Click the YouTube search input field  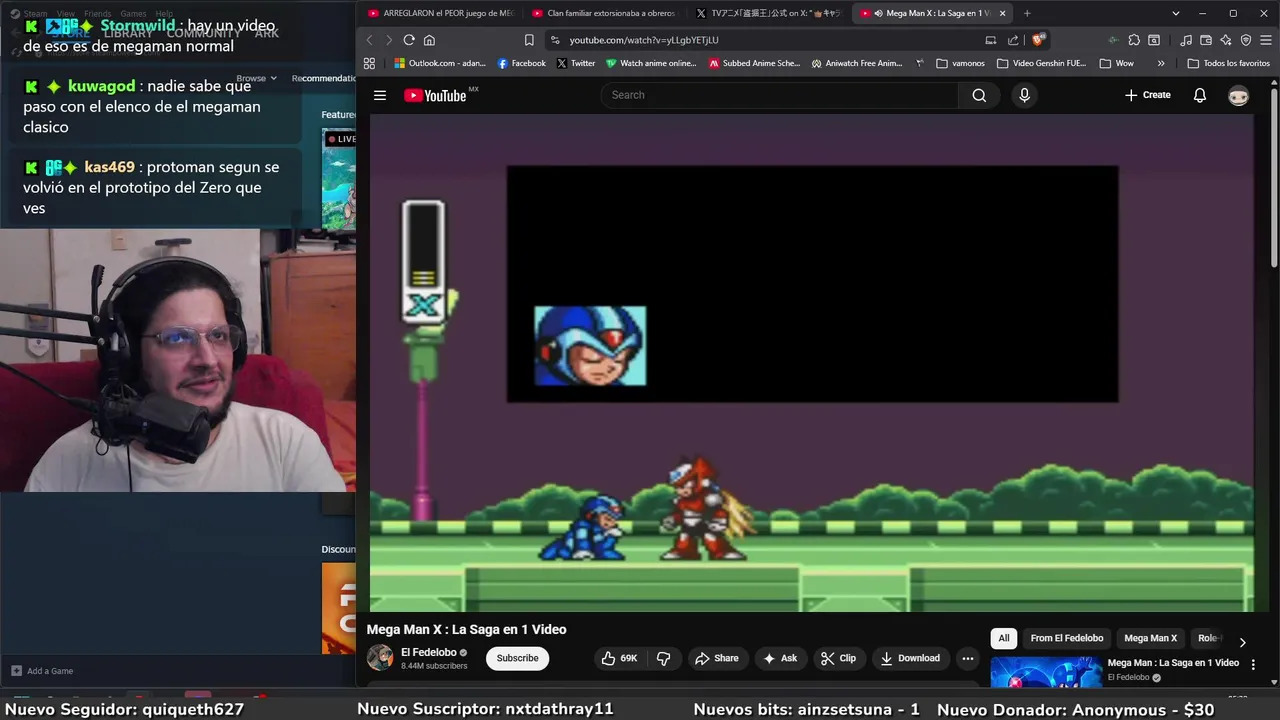[x=780, y=95]
